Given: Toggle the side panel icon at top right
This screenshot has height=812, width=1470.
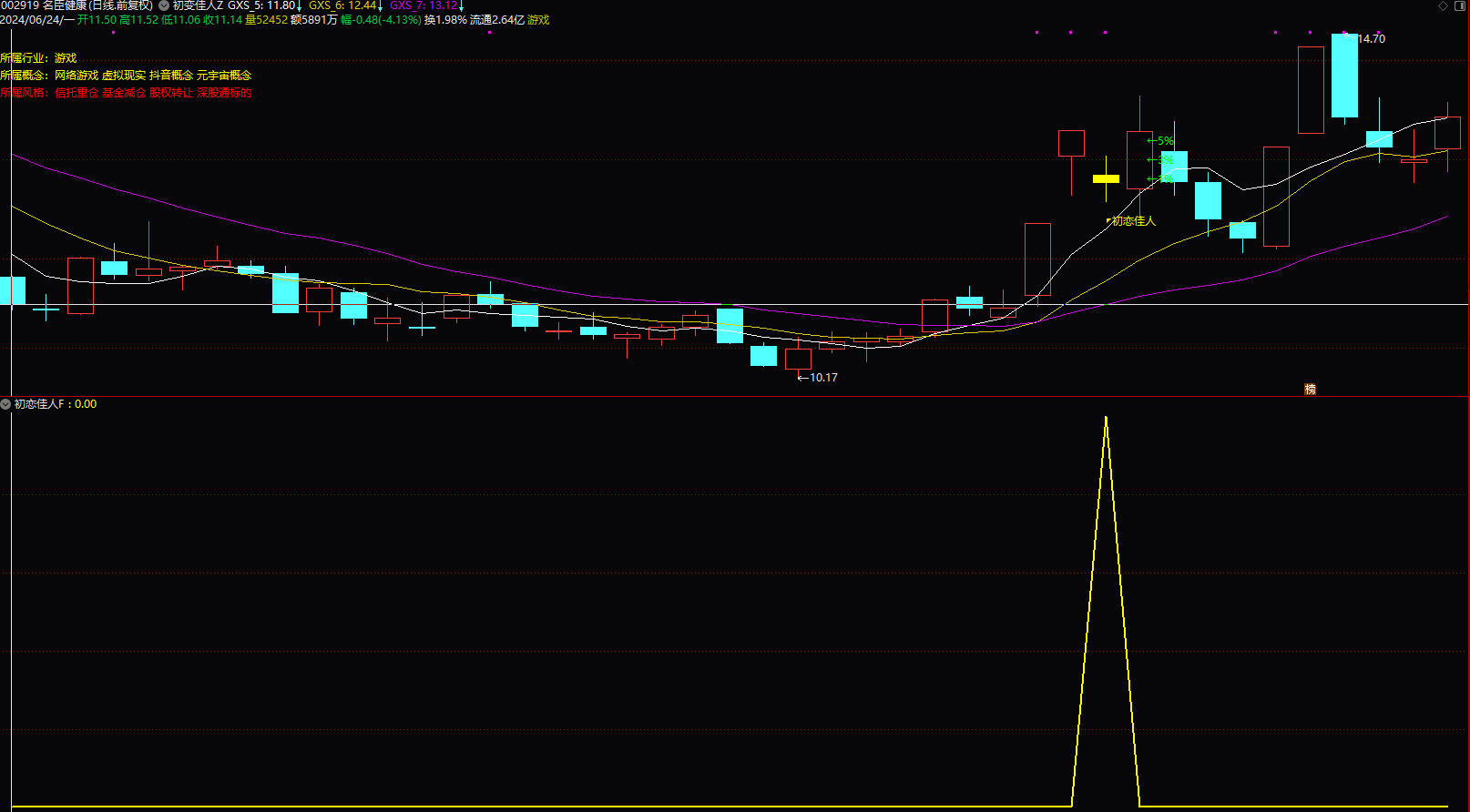Looking at the screenshot, I should [x=1460, y=5].
